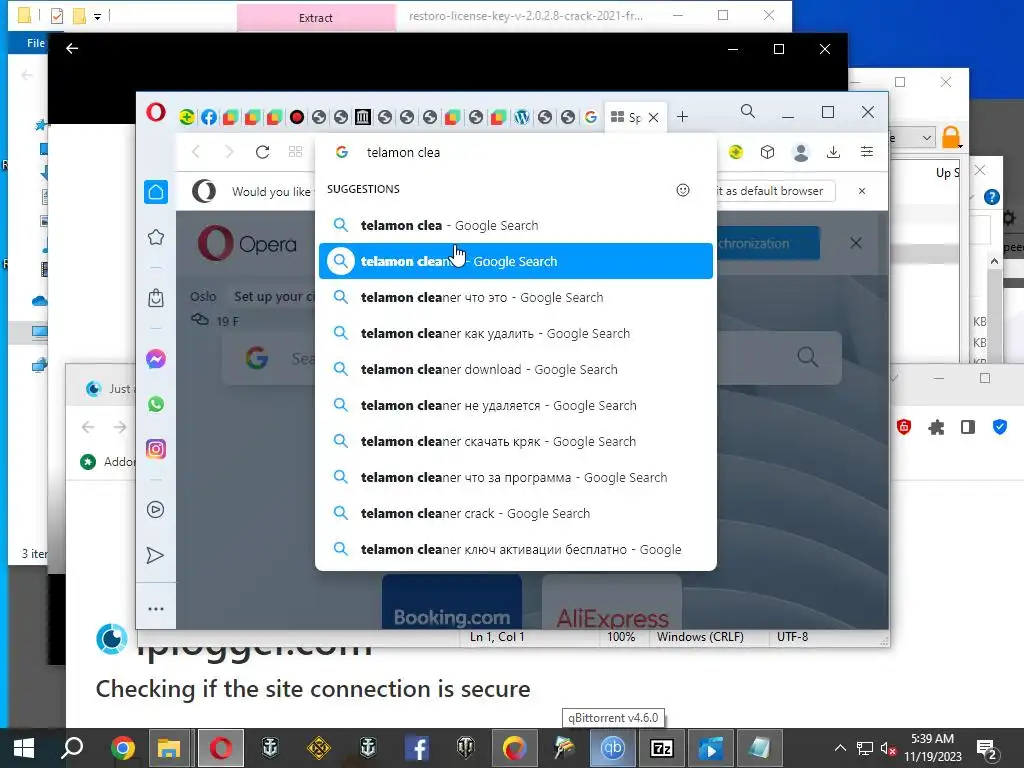Click 'as default browser' button in Opera
The image size is (1024, 768).
point(776,191)
